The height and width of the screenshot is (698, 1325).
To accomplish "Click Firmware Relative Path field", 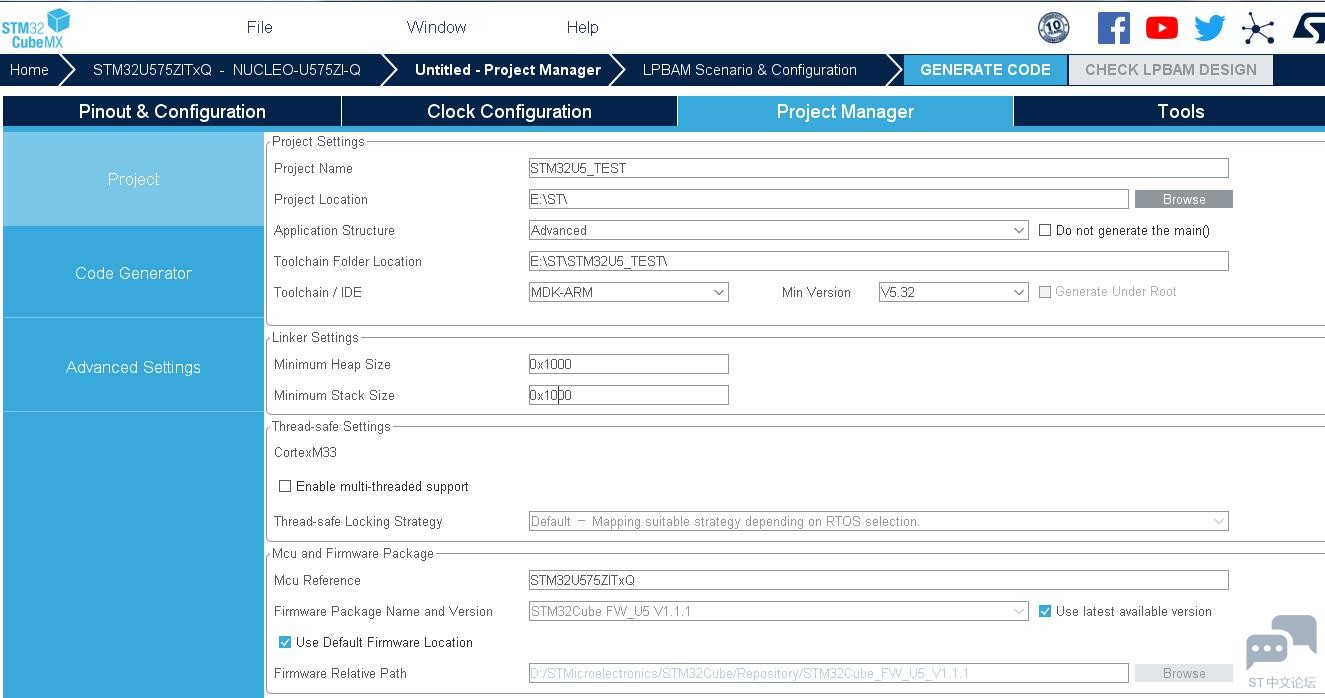I will tap(828, 673).
